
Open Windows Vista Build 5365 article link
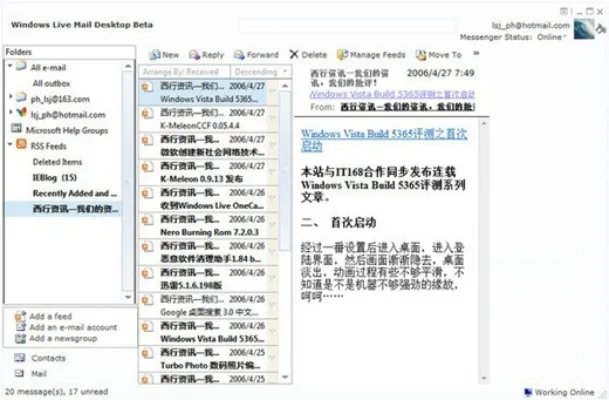point(384,140)
